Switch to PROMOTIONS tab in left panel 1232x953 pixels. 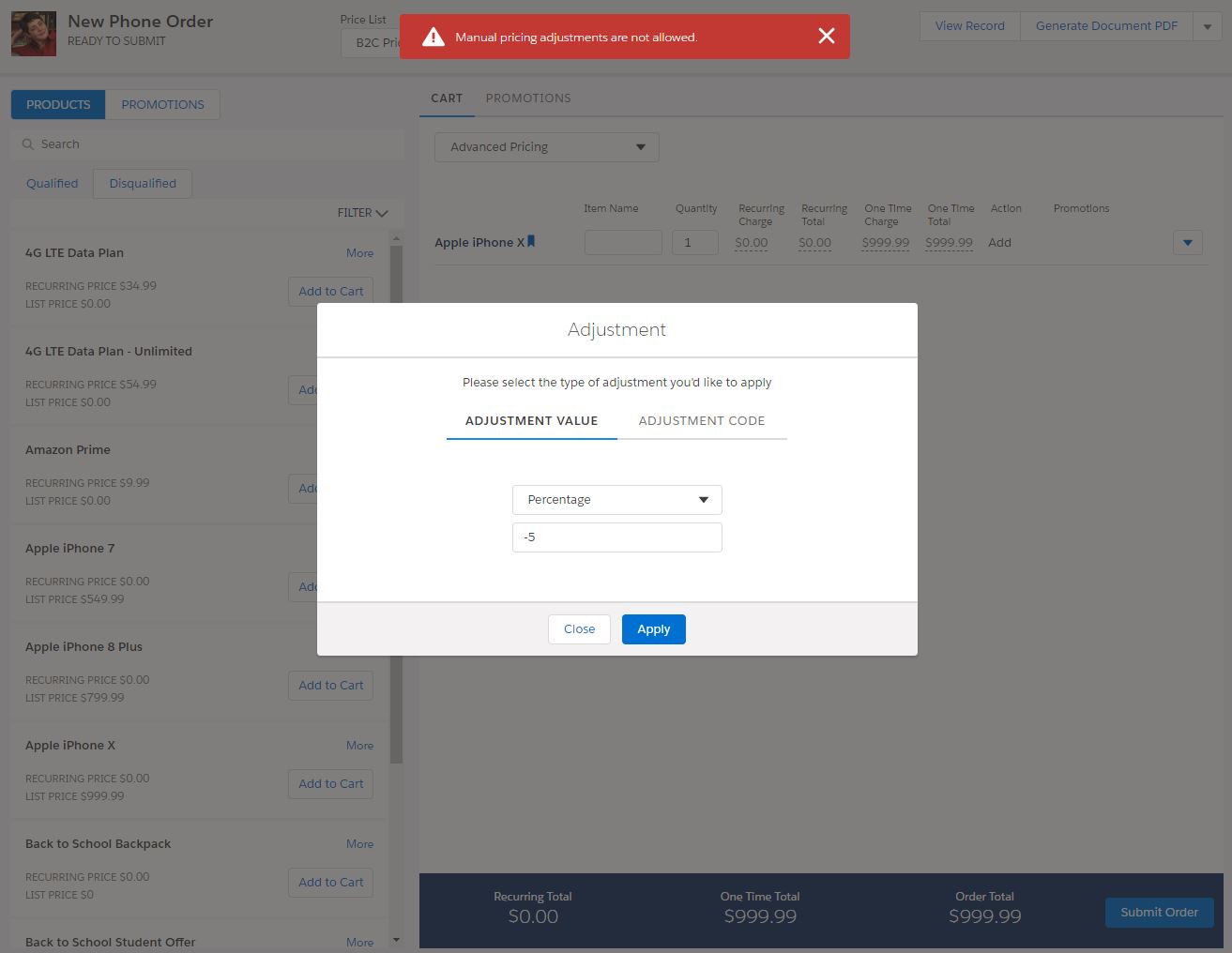tap(163, 104)
